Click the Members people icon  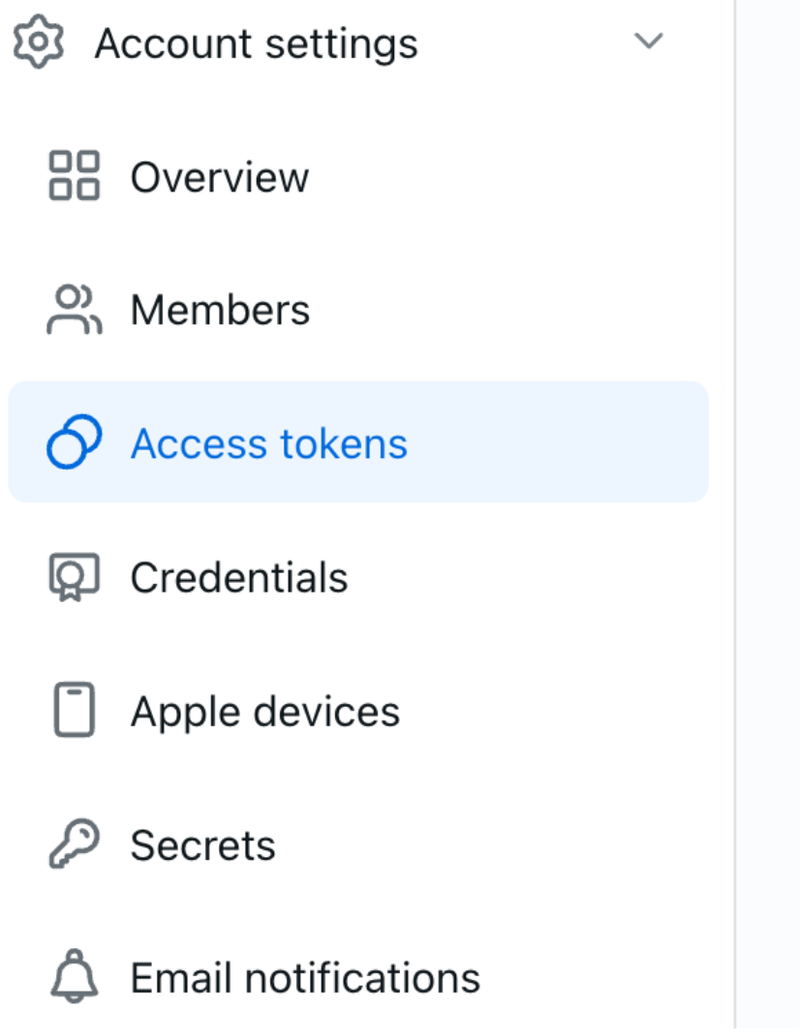click(74, 309)
